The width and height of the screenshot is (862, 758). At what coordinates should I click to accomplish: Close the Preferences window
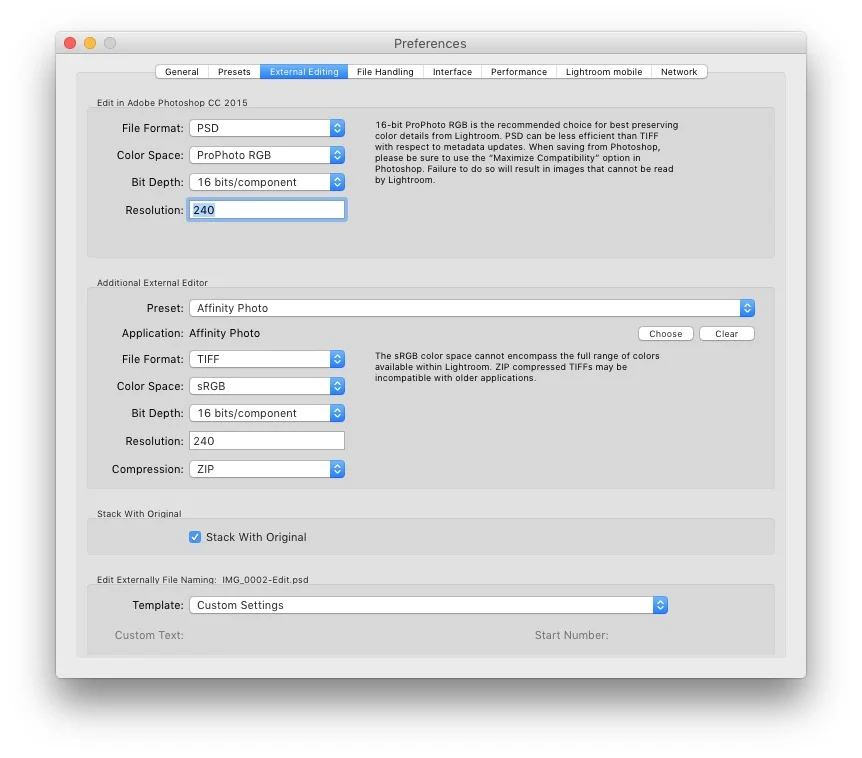(x=70, y=43)
